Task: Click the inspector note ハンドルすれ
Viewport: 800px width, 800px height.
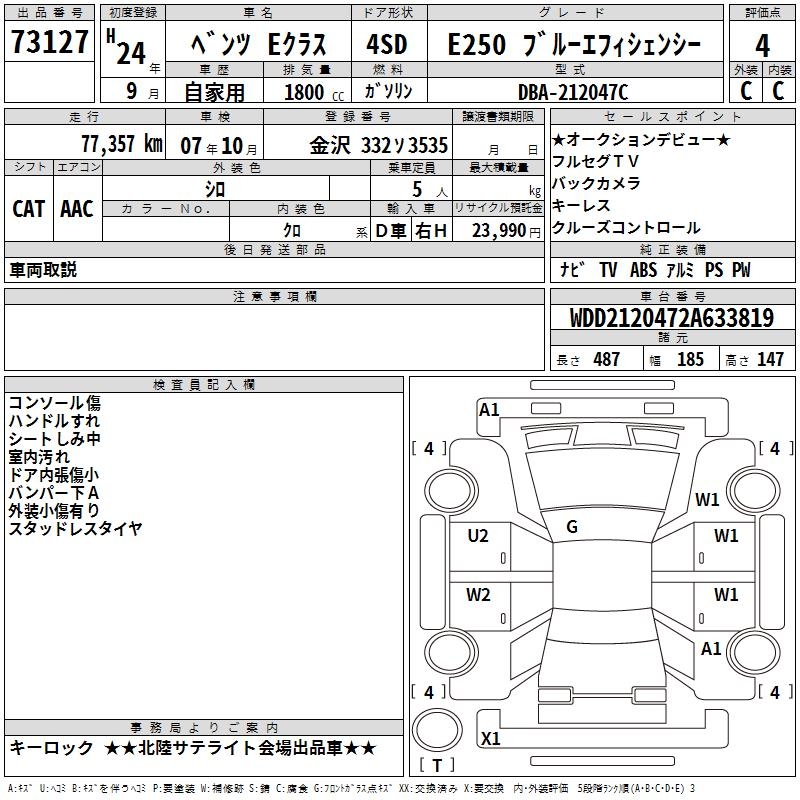Action: [x=54, y=420]
